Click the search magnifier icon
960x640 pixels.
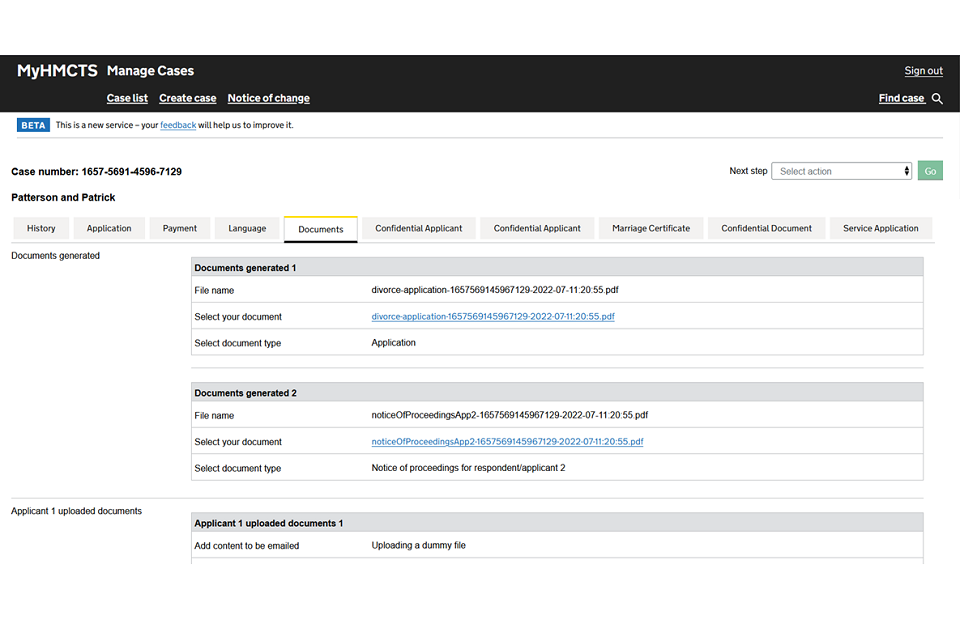[x=937, y=99]
